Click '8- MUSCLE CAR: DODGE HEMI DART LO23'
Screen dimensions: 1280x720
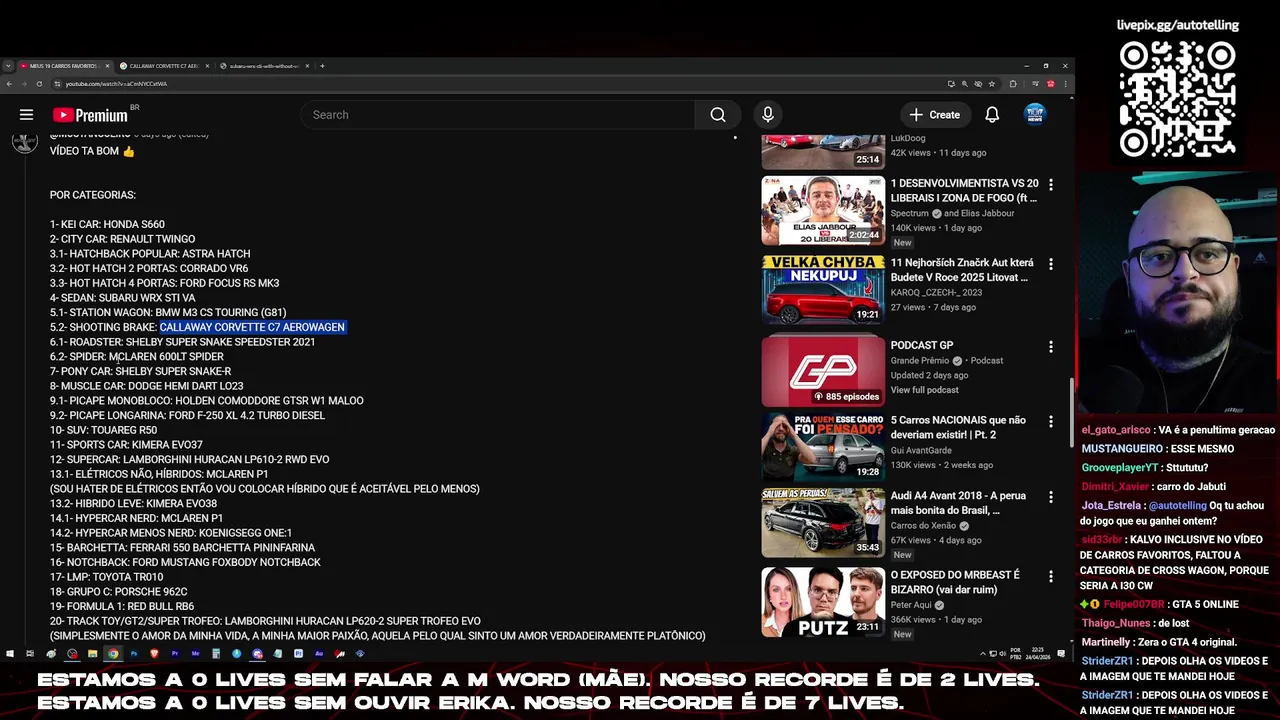tap(146, 386)
